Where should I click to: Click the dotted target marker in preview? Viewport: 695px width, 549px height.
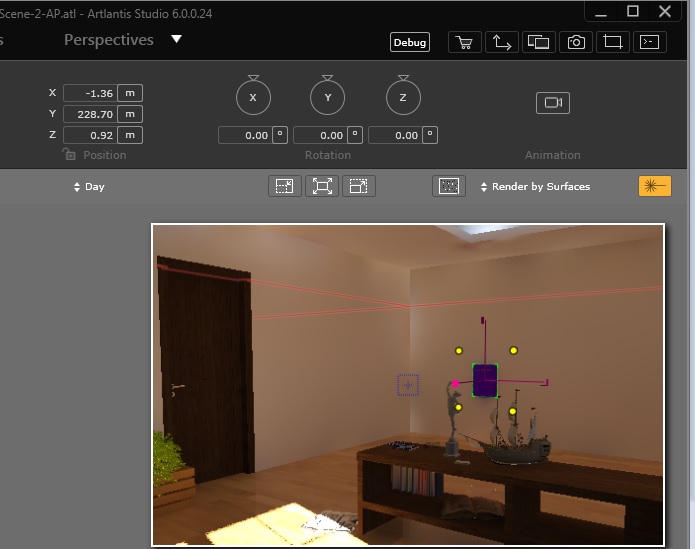click(408, 385)
